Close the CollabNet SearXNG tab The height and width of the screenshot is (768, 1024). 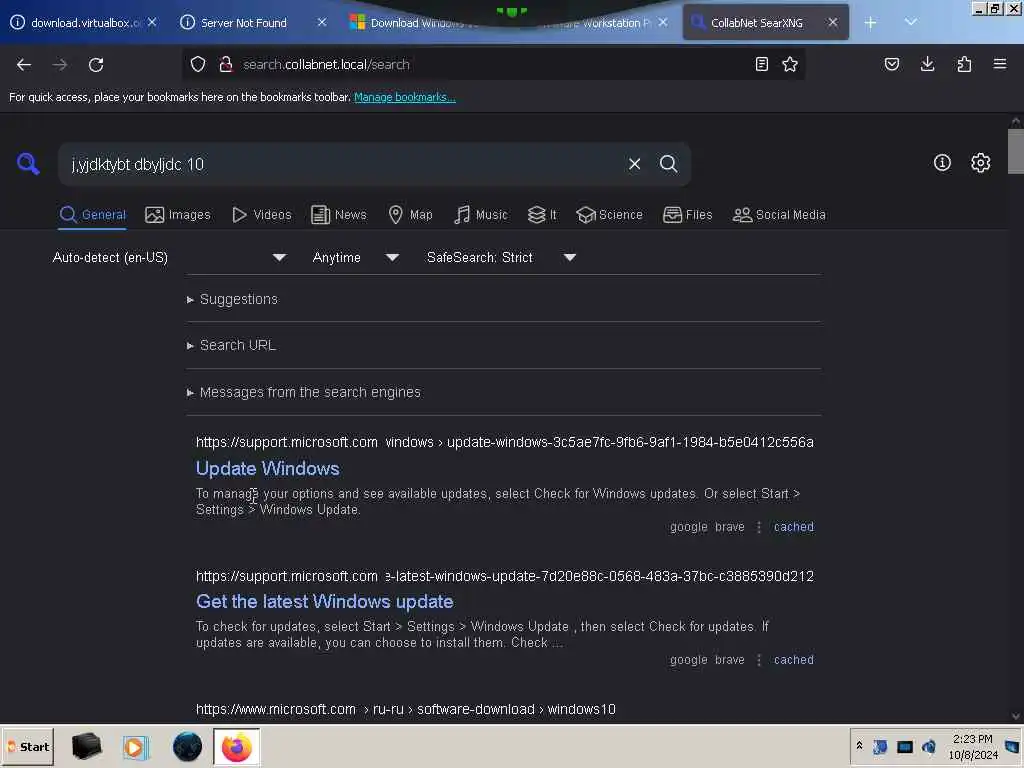tap(833, 22)
